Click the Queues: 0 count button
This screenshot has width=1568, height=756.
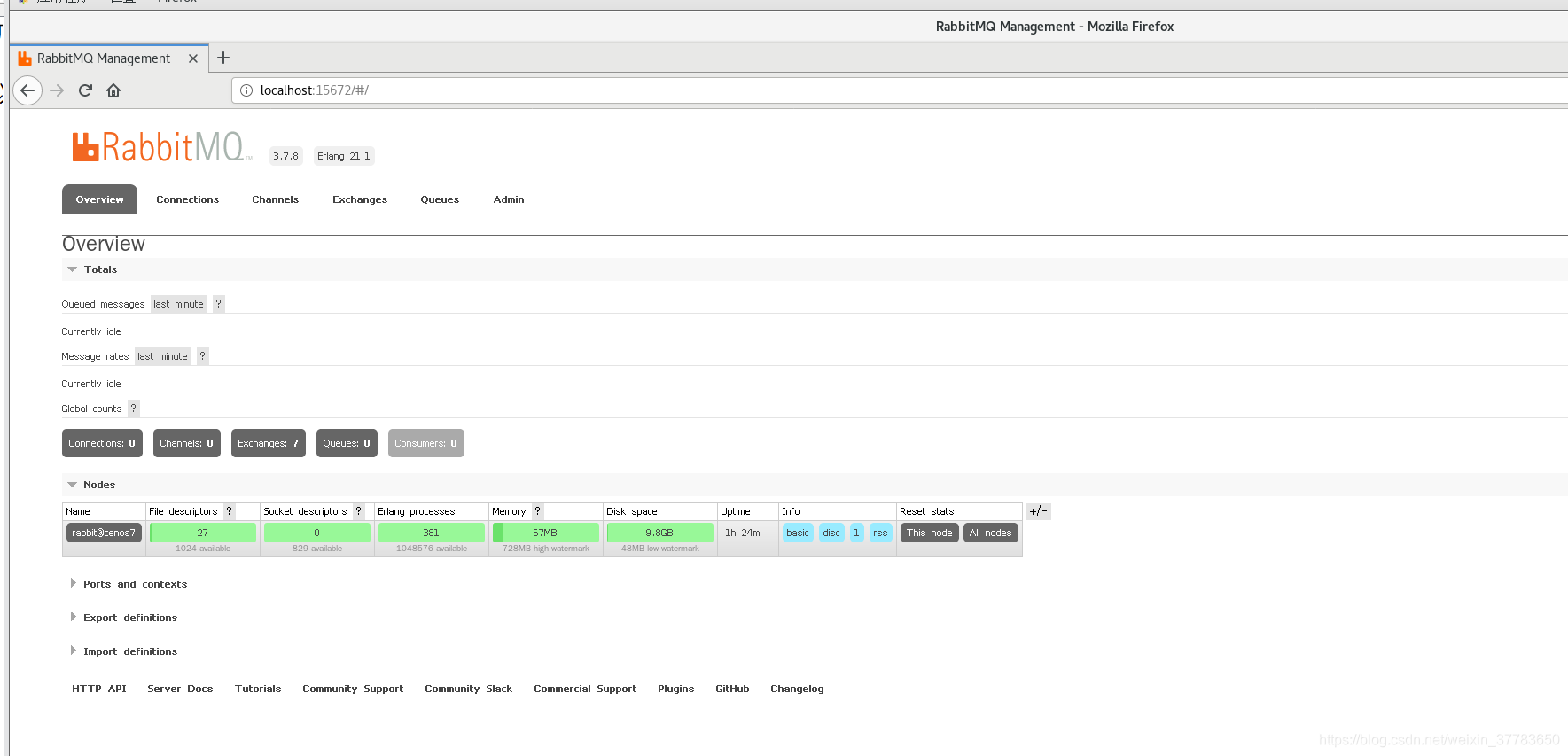point(347,443)
